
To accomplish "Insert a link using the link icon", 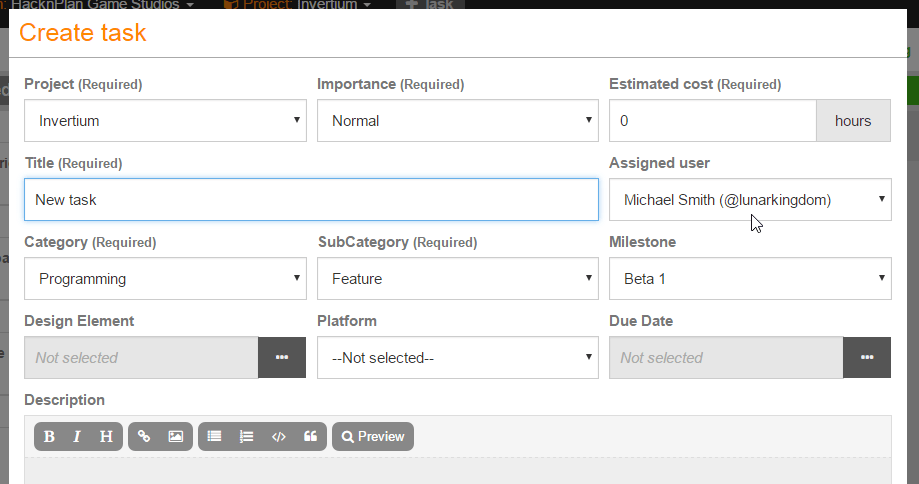I will (x=144, y=436).
